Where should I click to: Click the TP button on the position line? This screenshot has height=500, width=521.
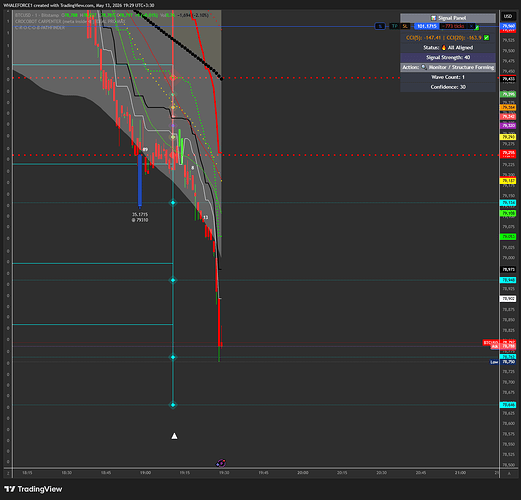click(x=395, y=26)
